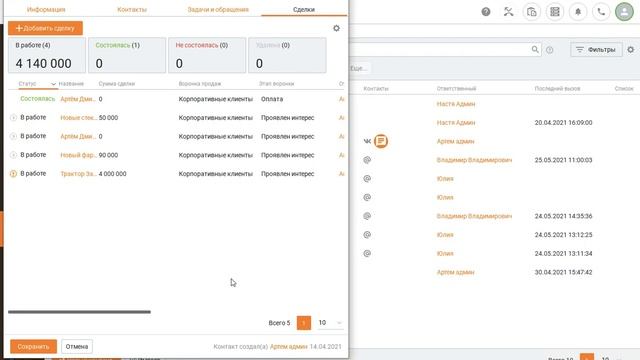Select the Сделки tab

pos(304,9)
